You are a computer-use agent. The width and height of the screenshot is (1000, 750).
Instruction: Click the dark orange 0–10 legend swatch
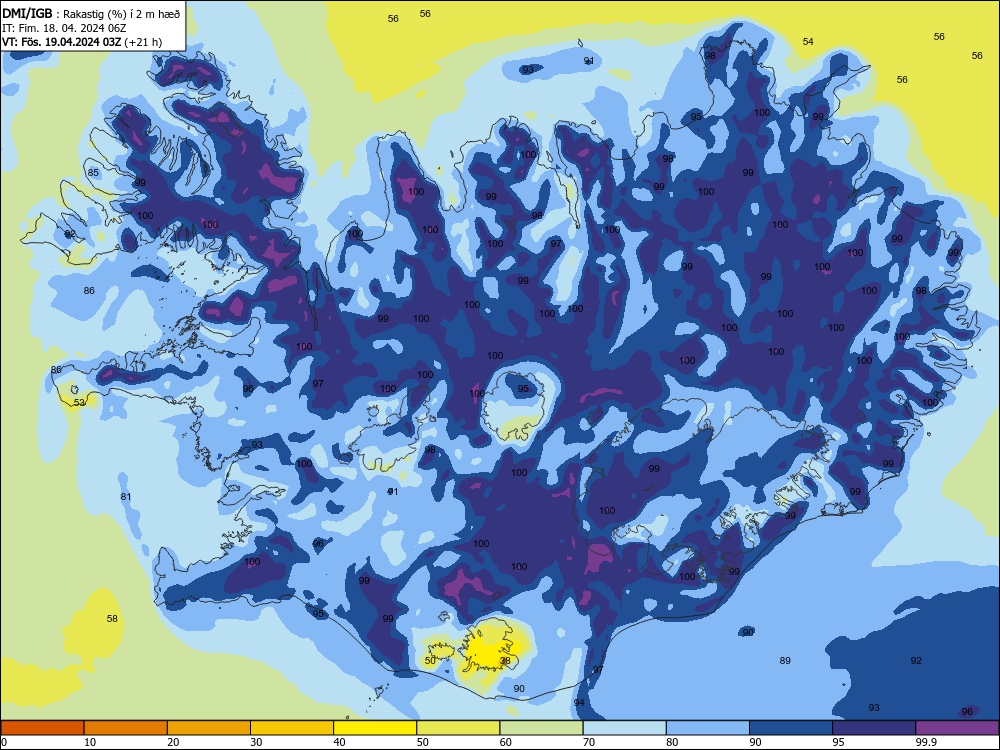[42, 728]
